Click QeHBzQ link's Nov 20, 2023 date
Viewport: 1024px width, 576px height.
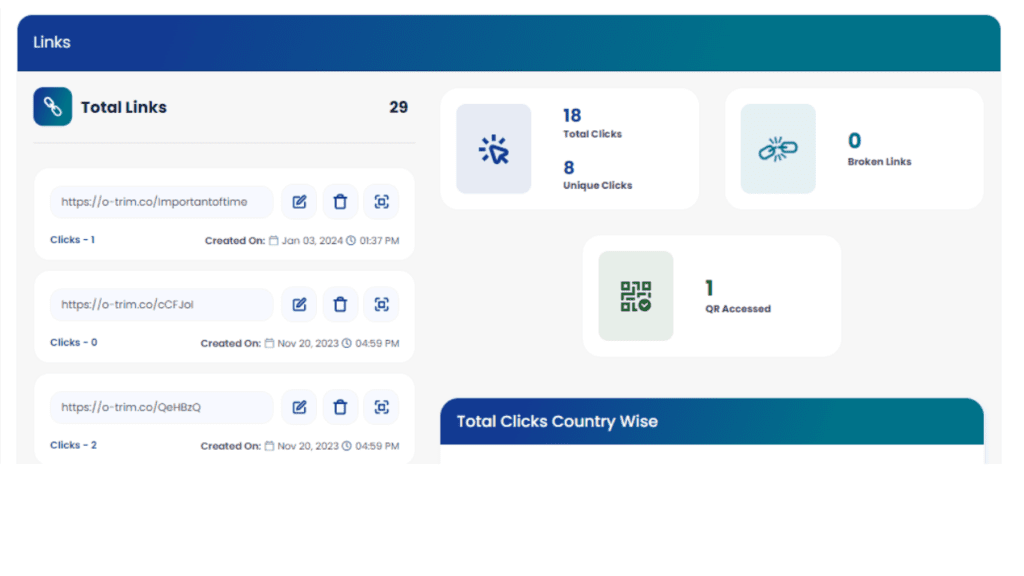click(x=308, y=445)
